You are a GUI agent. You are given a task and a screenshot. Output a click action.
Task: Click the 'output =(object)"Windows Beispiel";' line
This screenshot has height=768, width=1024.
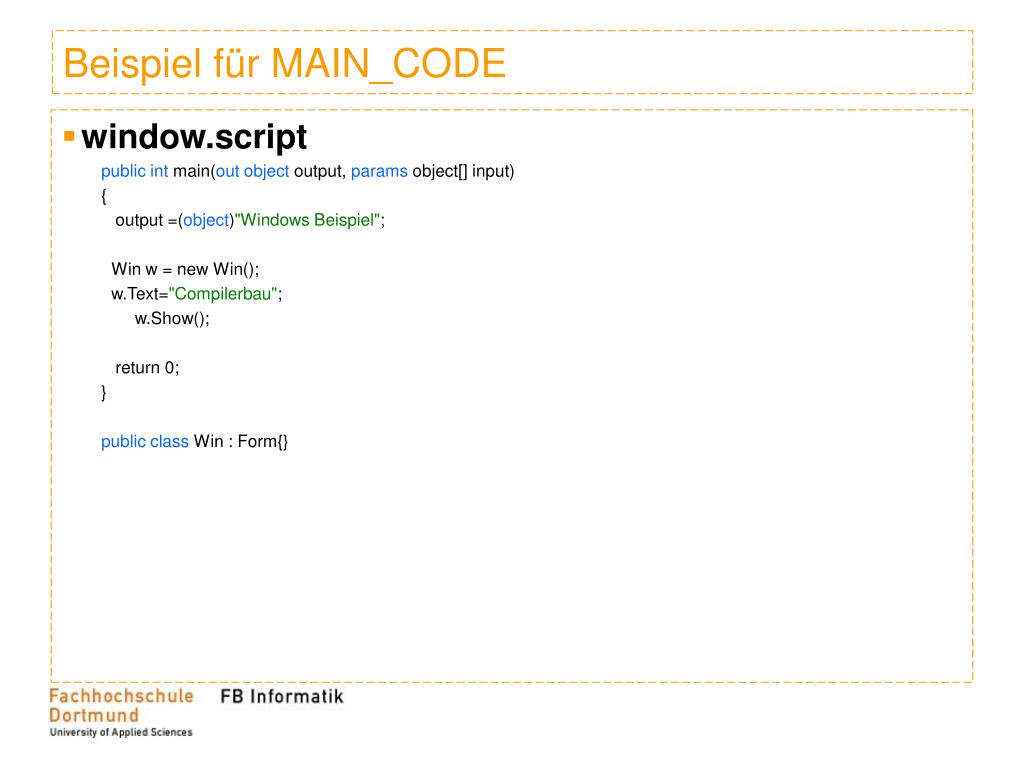point(250,220)
